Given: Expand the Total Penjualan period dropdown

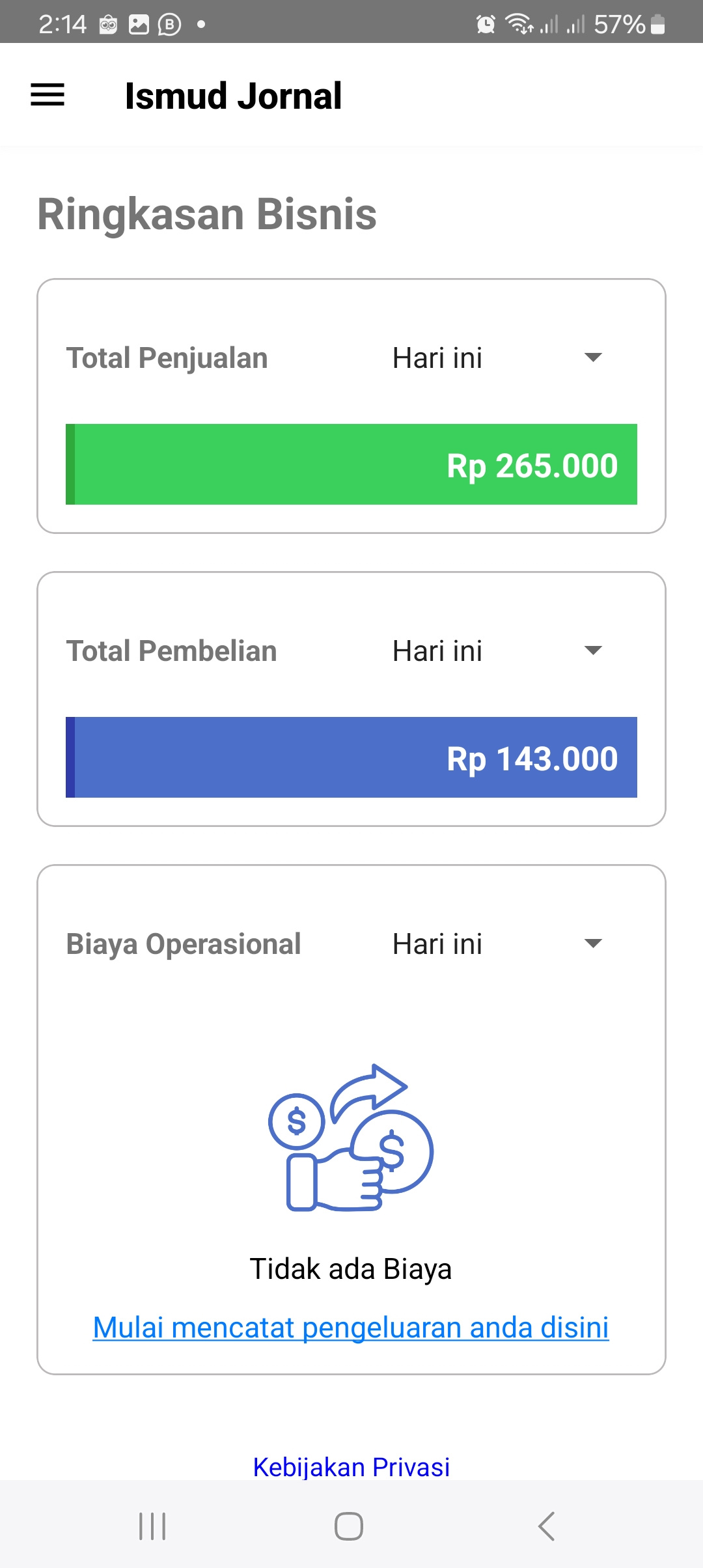Looking at the screenshot, I should pyautogui.click(x=498, y=358).
